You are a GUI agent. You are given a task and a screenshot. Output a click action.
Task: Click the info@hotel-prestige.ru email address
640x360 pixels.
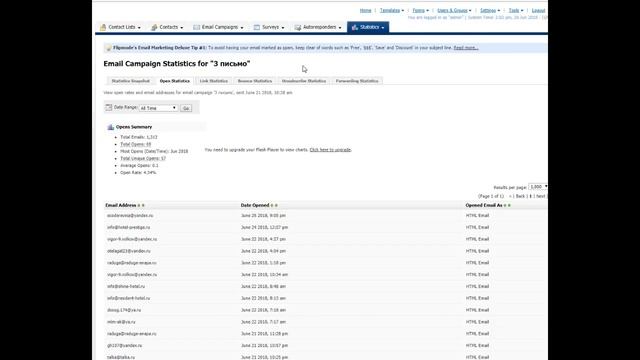pyautogui.click(x=129, y=227)
